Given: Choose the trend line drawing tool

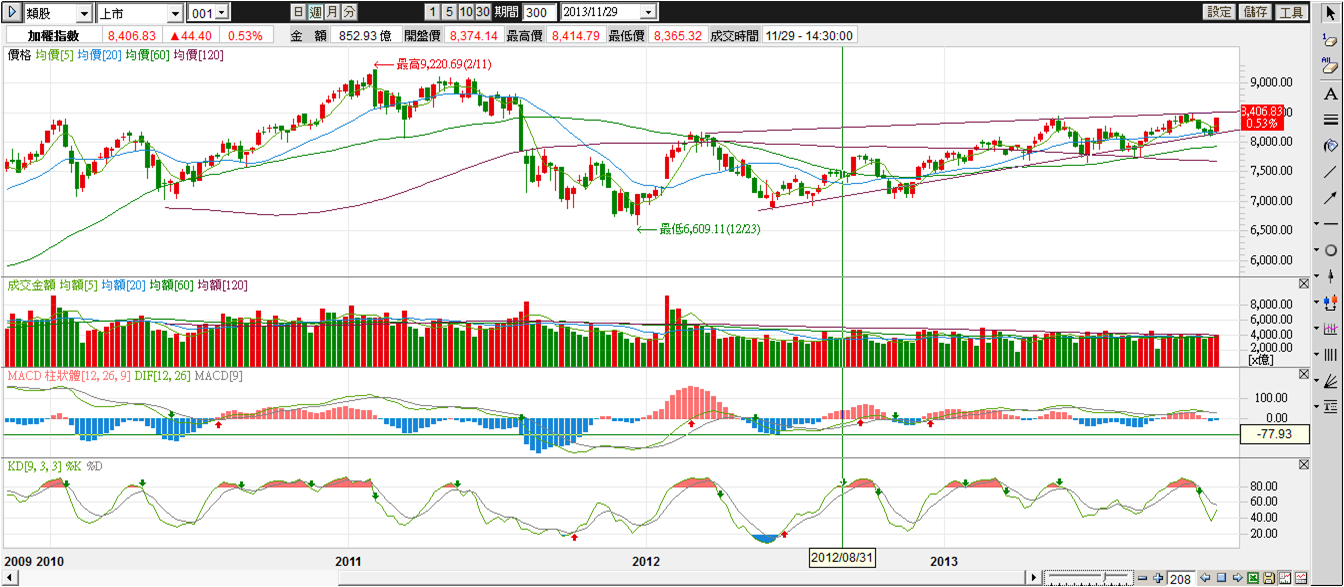Looking at the screenshot, I should (x=1330, y=172).
